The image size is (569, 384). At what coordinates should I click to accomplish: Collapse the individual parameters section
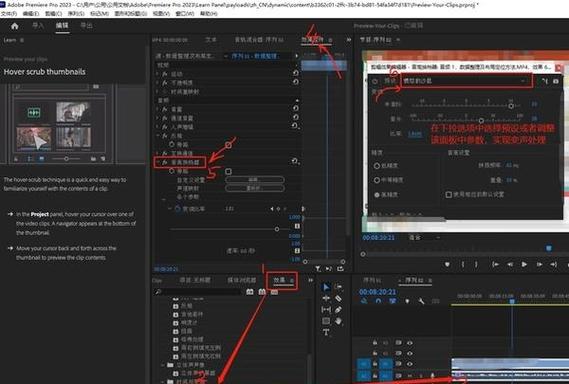tap(164, 199)
